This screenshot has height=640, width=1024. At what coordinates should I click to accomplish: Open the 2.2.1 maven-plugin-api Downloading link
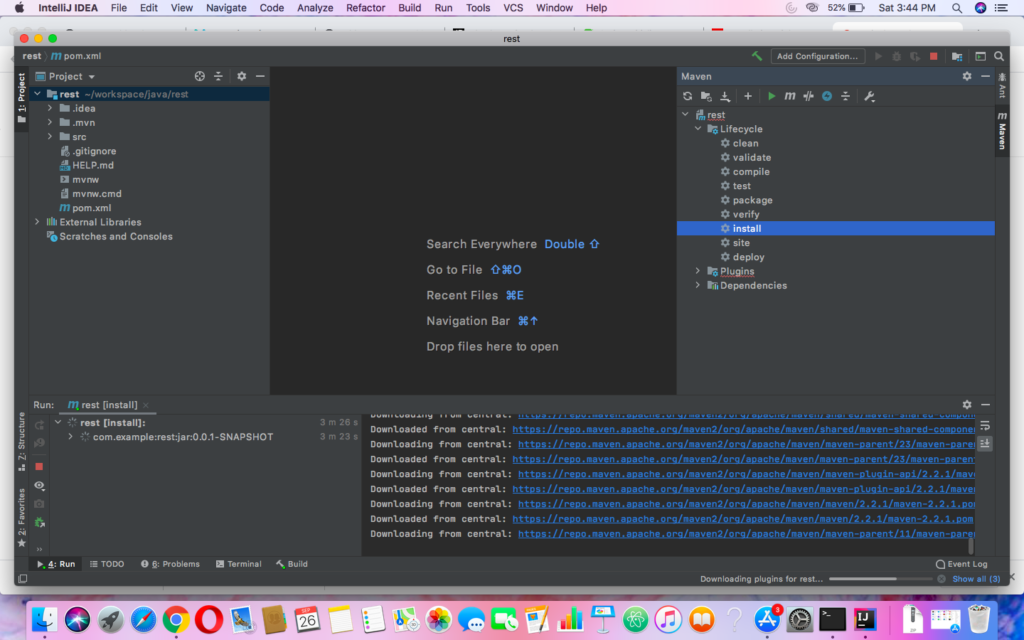pos(746,474)
